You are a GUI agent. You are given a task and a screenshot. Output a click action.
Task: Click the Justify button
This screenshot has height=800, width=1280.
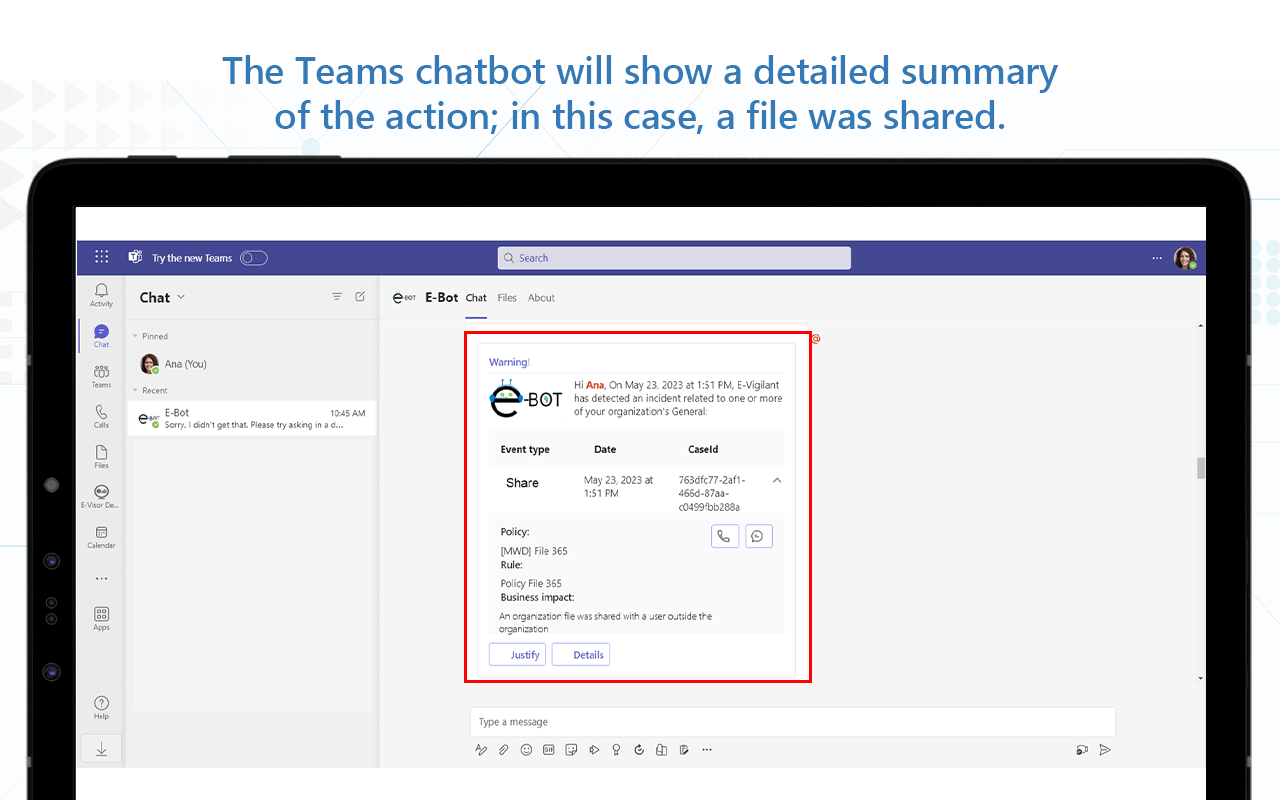tap(517, 655)
